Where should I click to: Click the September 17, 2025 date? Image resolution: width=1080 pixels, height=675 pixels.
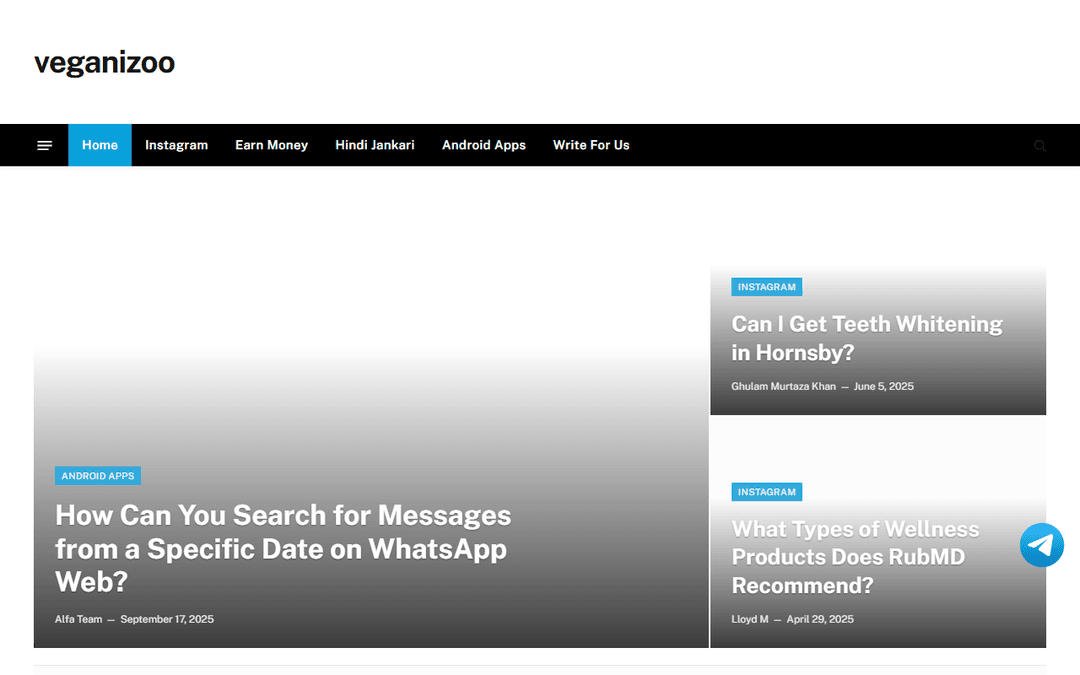click(x=167, y=619)
